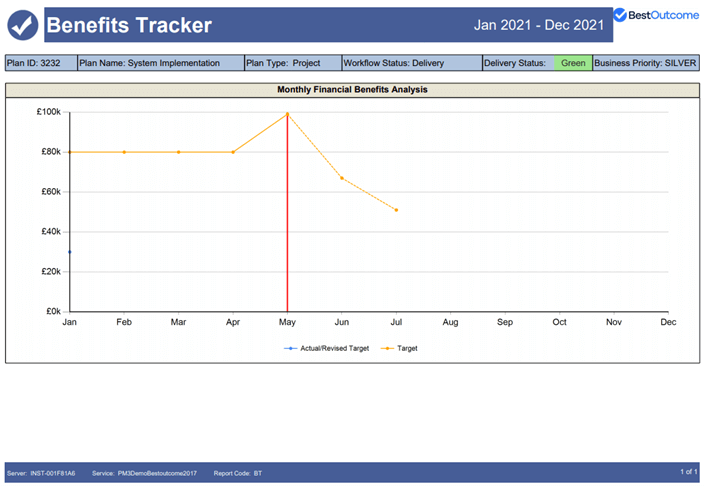Select the June target data point
This screenshot has width=705, height=486.
(342, 178)
